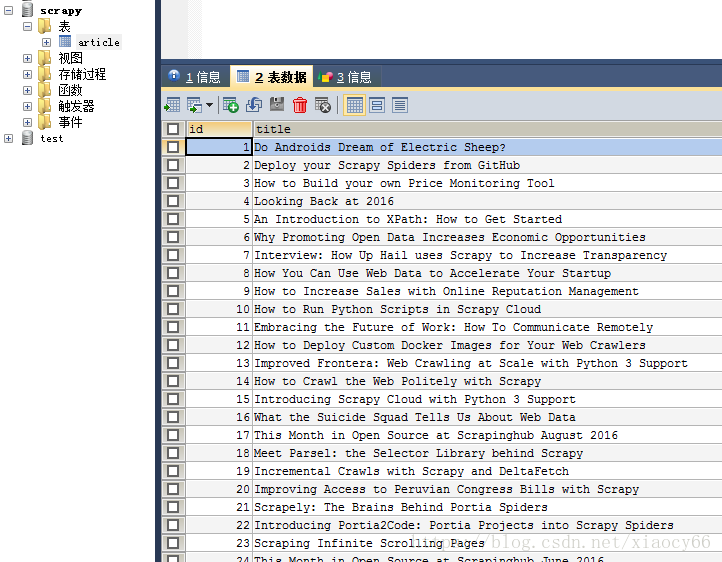The height and width of the screenshot is (562, 722).
Task: Click the duplicate current row icon
Action: (254, 105)
